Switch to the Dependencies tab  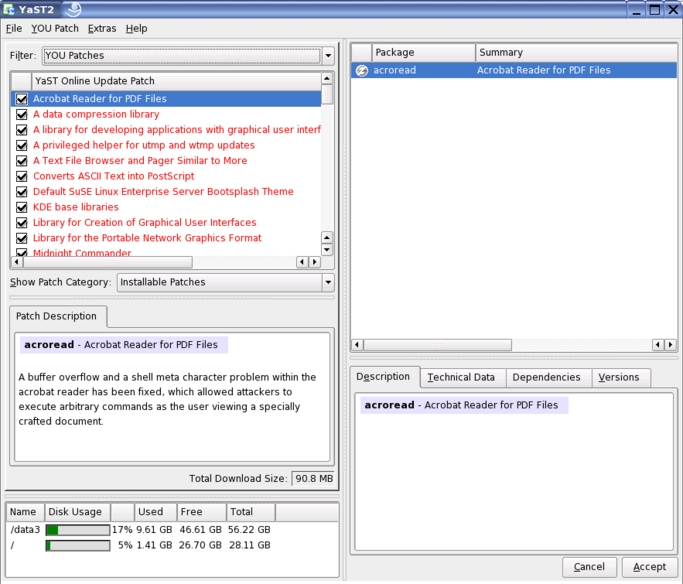[x=546, y=378]
